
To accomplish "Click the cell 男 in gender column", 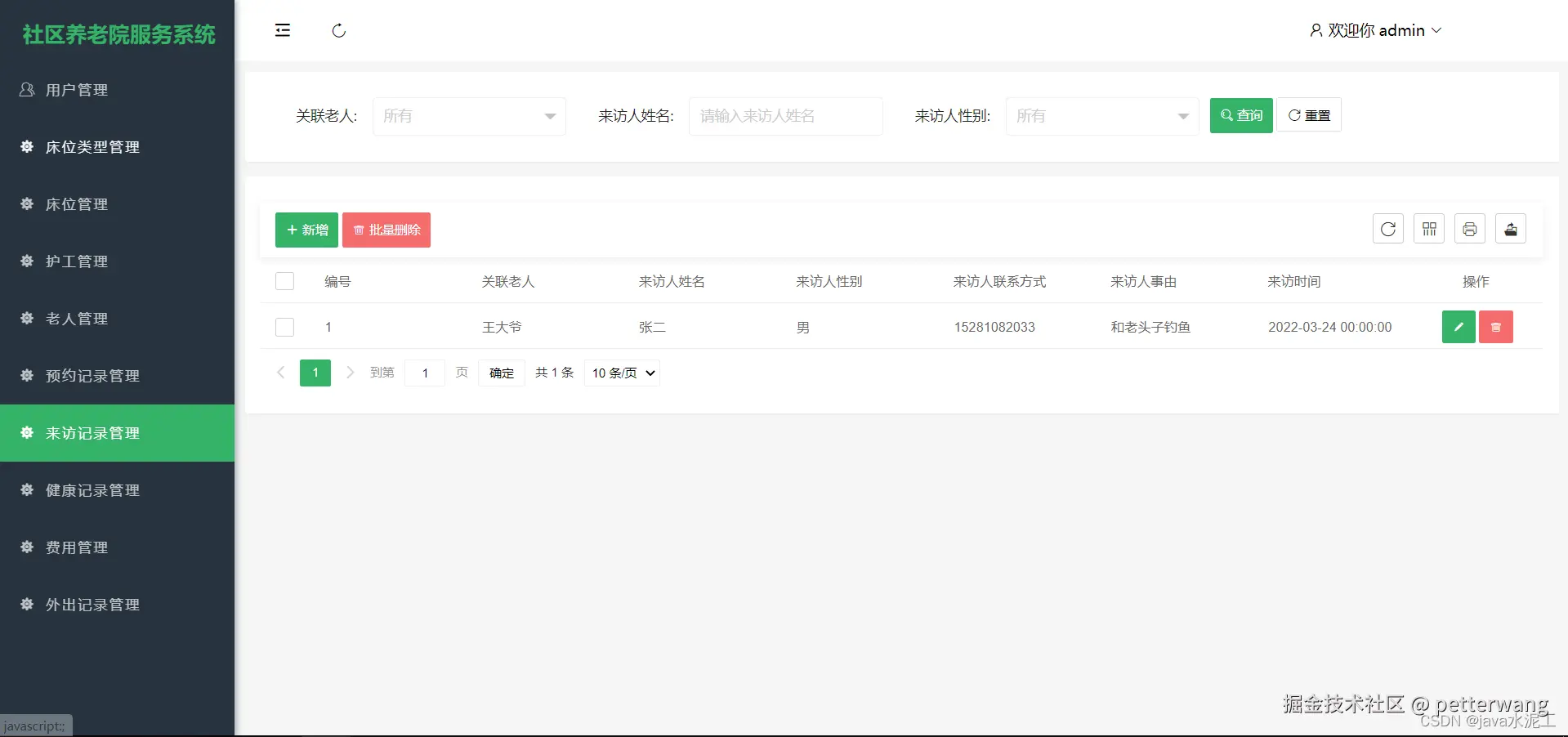I will (x=803, y=328).
